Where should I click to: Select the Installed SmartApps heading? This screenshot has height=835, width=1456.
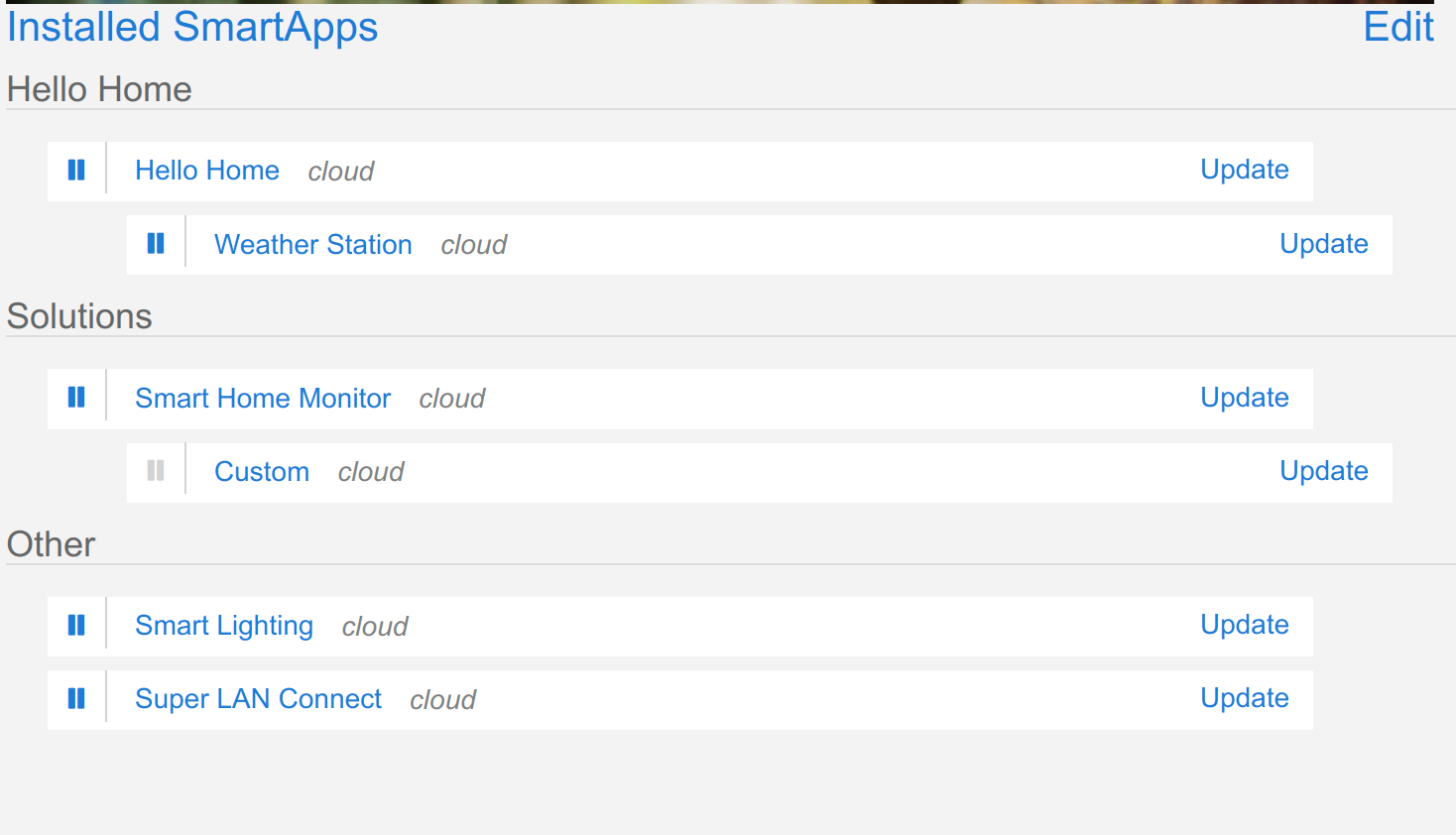[x=192, y=27]
